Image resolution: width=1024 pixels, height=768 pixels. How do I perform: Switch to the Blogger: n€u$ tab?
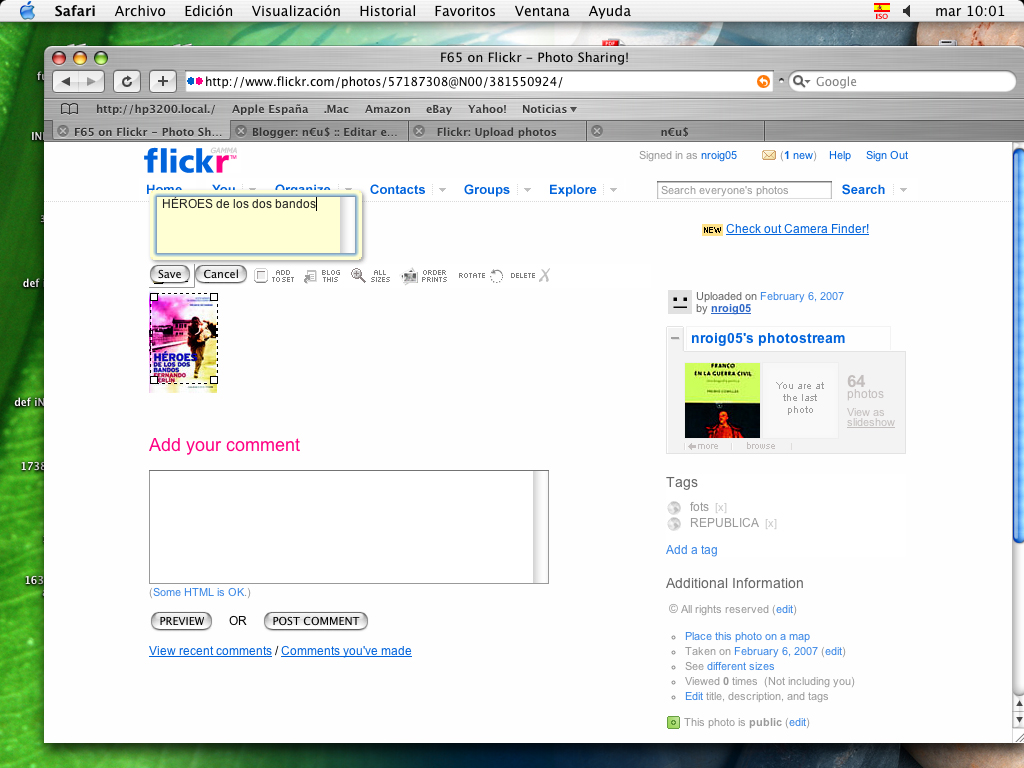(319, 131)
